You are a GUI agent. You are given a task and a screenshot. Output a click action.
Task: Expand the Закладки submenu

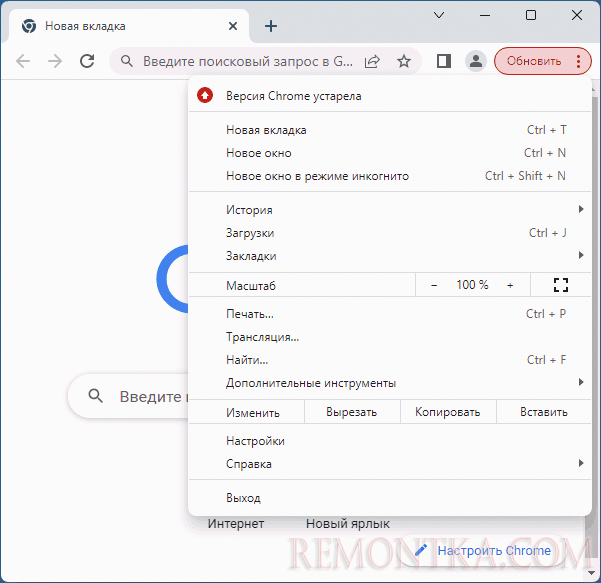(x=390, y=256)
